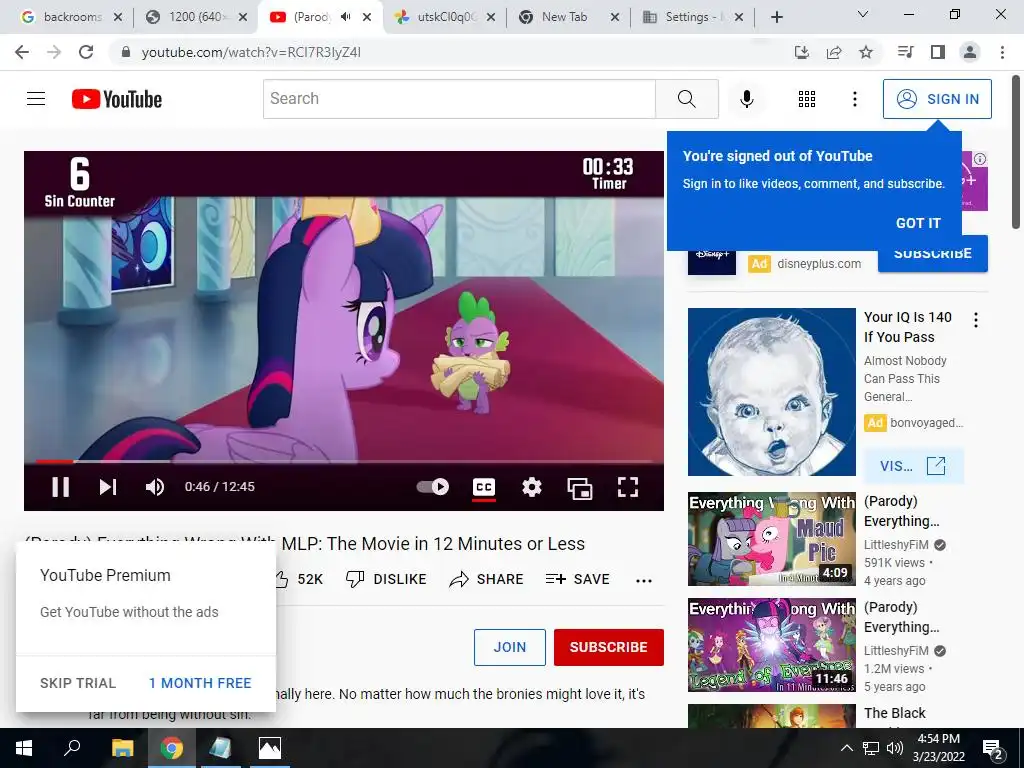The height and width of the screenshot is (768, 1024).
Task: Go to YouTube home via logo
Action: coord(117,99)
